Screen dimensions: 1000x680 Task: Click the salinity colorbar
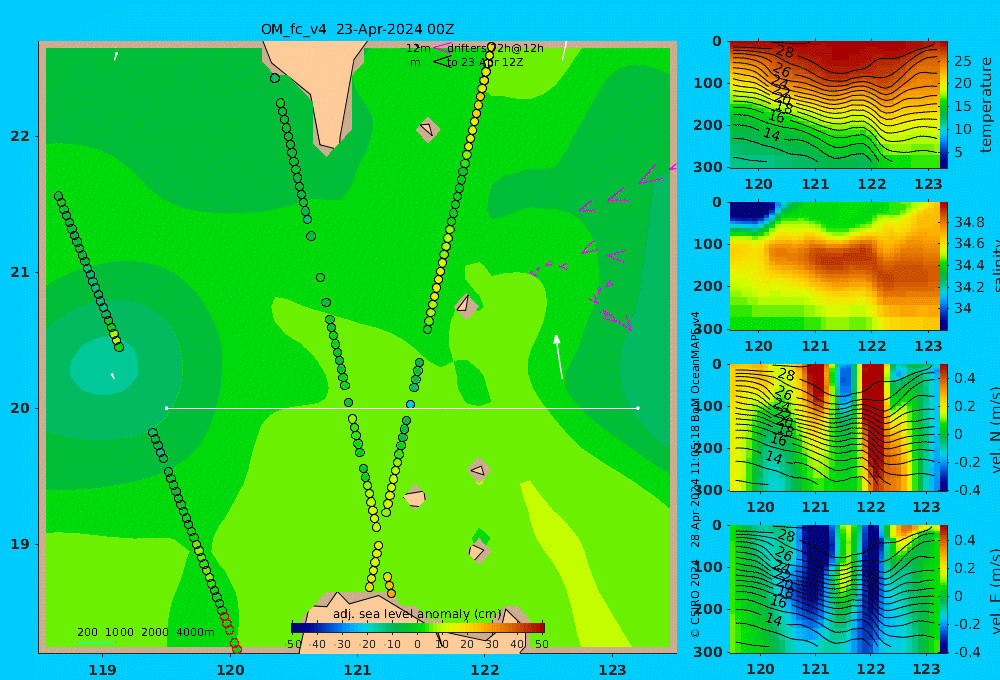point(943,266)
